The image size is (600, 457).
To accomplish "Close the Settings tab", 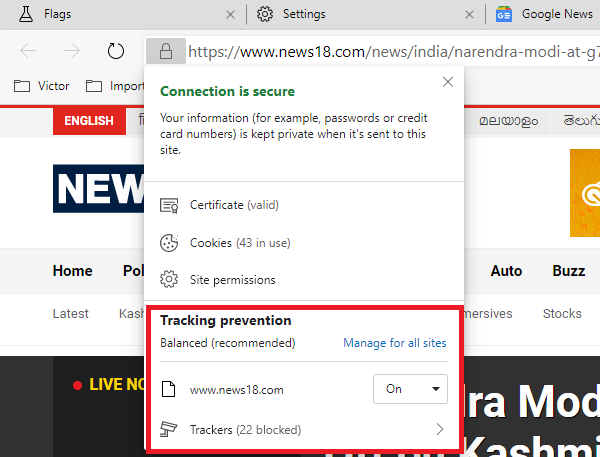I will coord(469,15).
